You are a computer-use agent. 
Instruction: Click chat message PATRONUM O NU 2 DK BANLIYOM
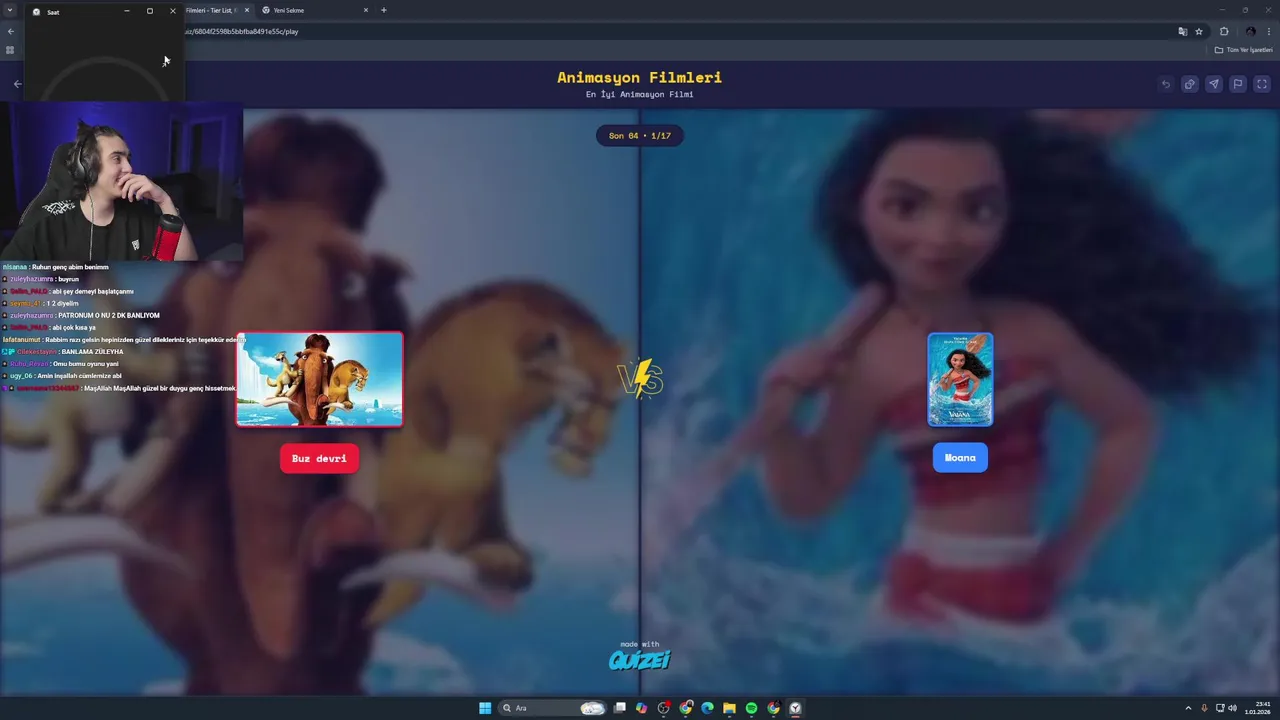(109, 315)
